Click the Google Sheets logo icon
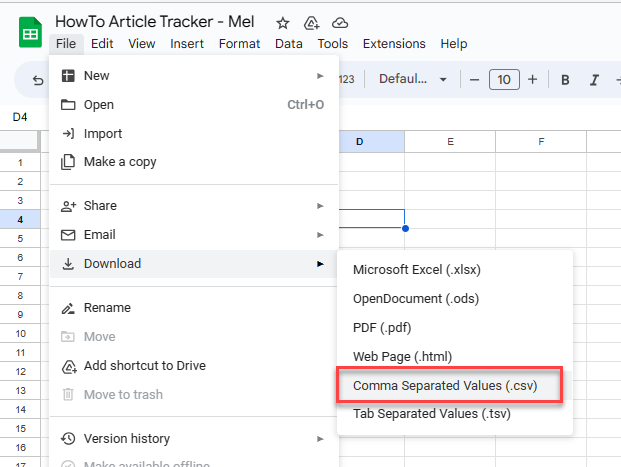This screenshot has width=621, height=467. coord(30,32)
